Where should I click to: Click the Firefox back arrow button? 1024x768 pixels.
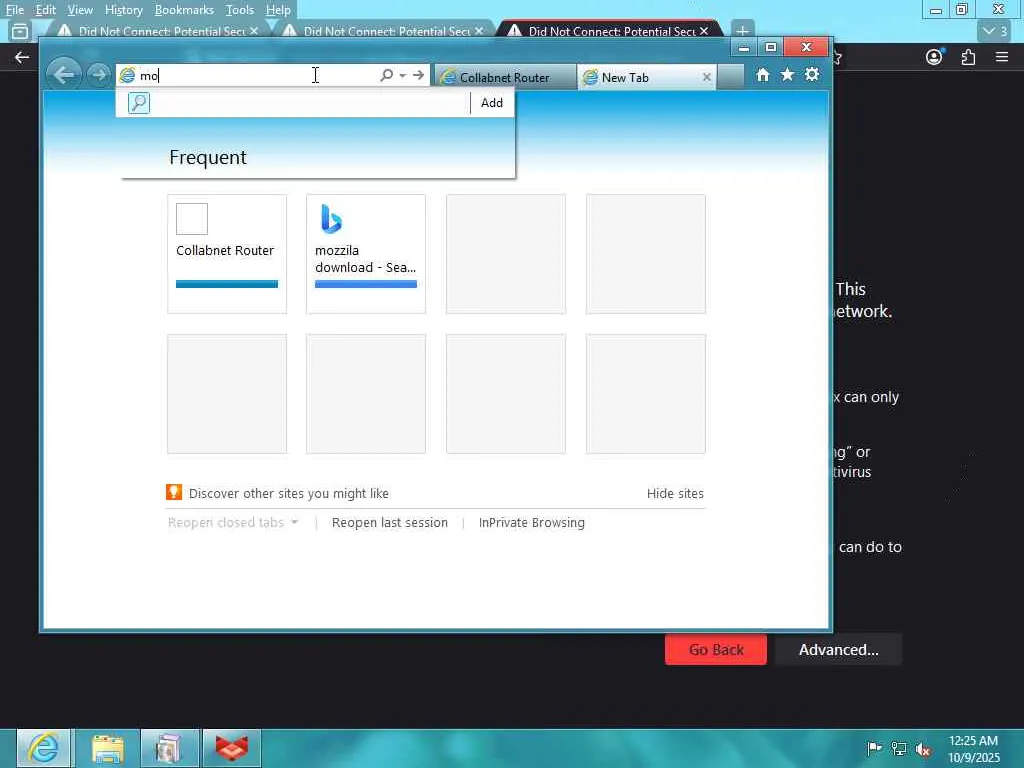tap(22, 57)
